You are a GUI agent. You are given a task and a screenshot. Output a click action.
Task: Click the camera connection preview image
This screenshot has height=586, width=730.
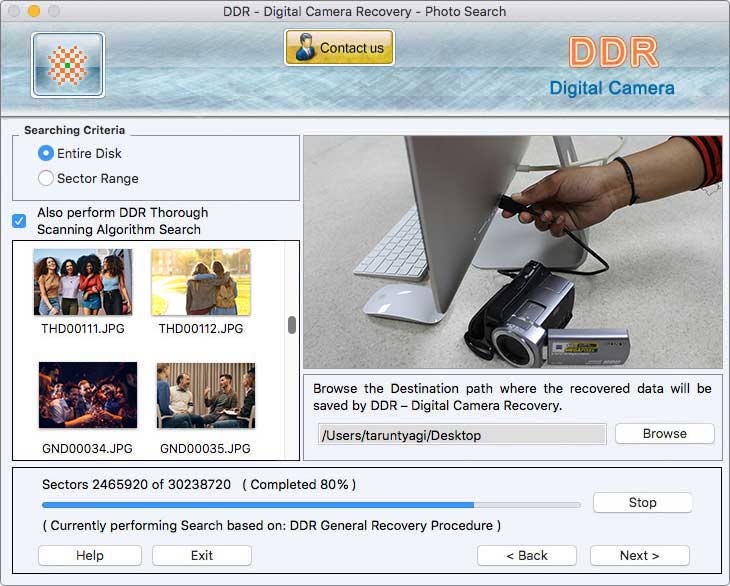(513, 252)
